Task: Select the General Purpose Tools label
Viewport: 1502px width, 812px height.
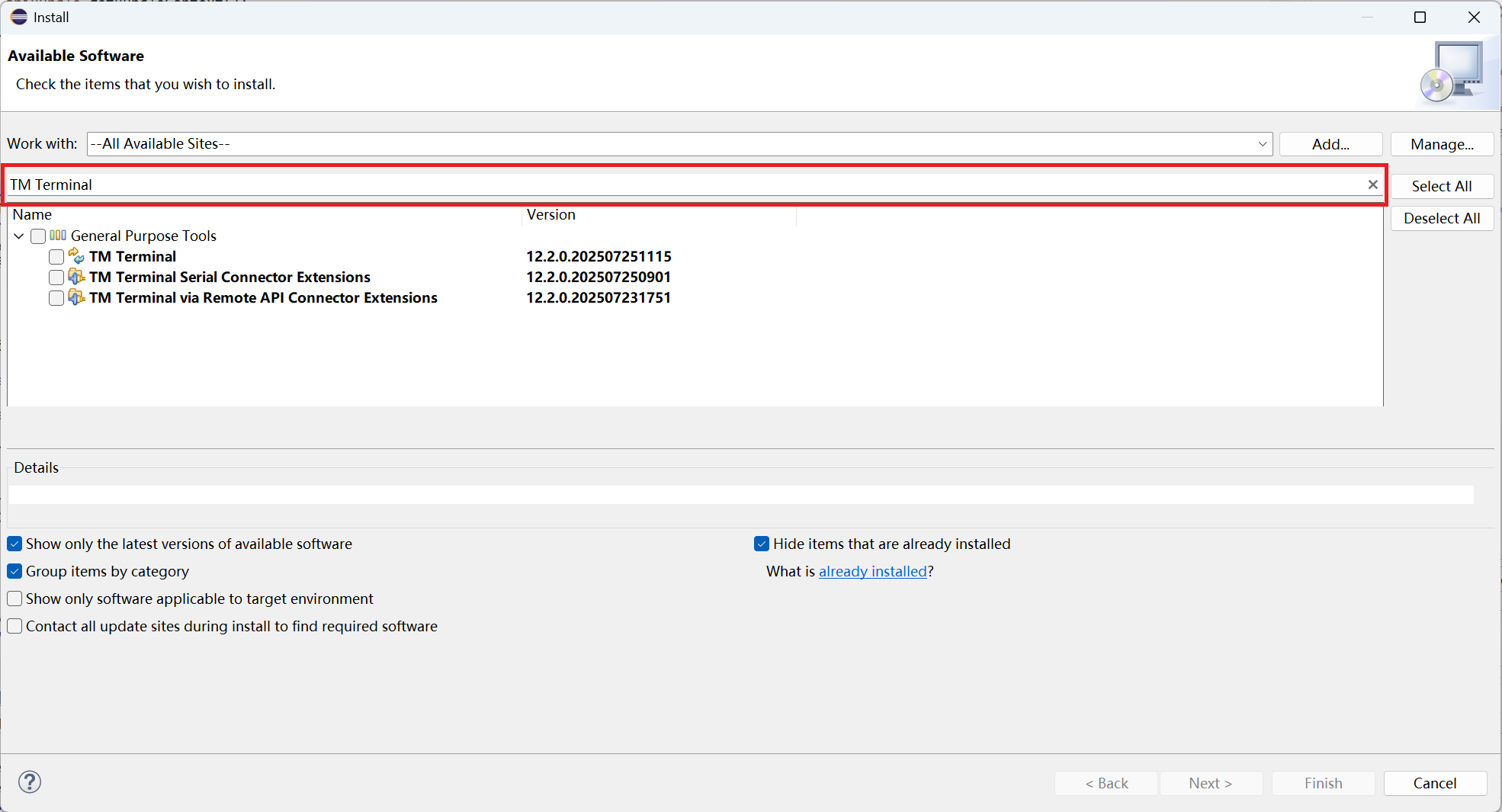Action: [x=143, y=236]
